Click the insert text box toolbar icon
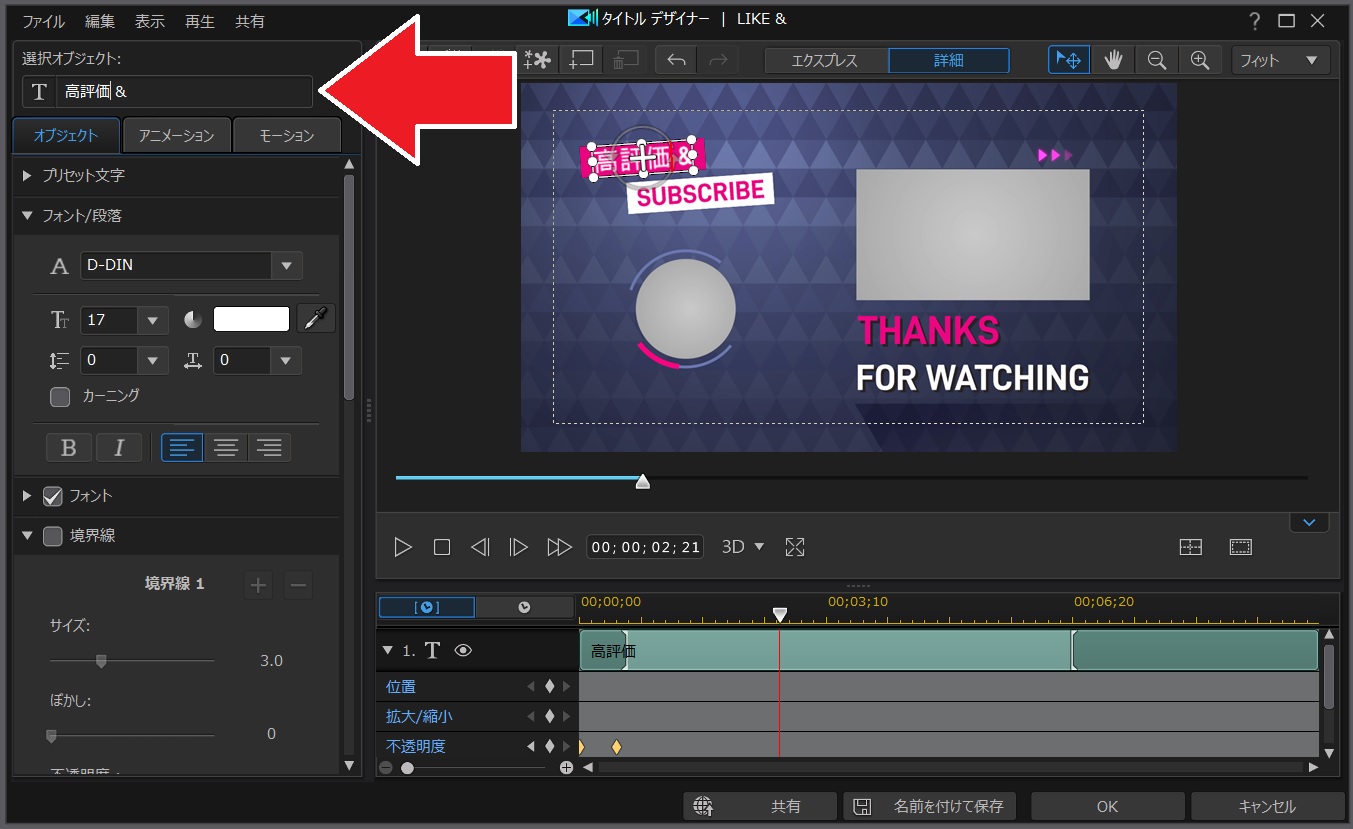The height and width of the screenshot is (829, 1353). click(x=582, y=60)
